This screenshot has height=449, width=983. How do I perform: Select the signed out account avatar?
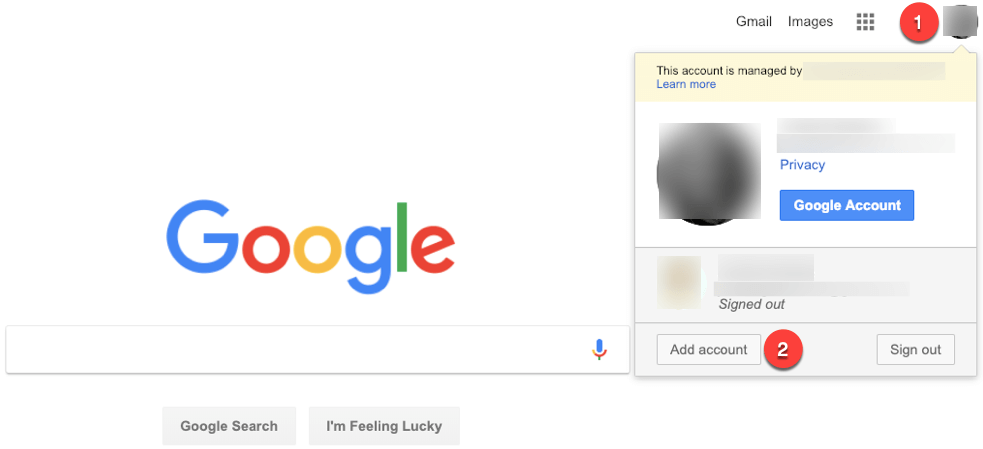(679, 282)
